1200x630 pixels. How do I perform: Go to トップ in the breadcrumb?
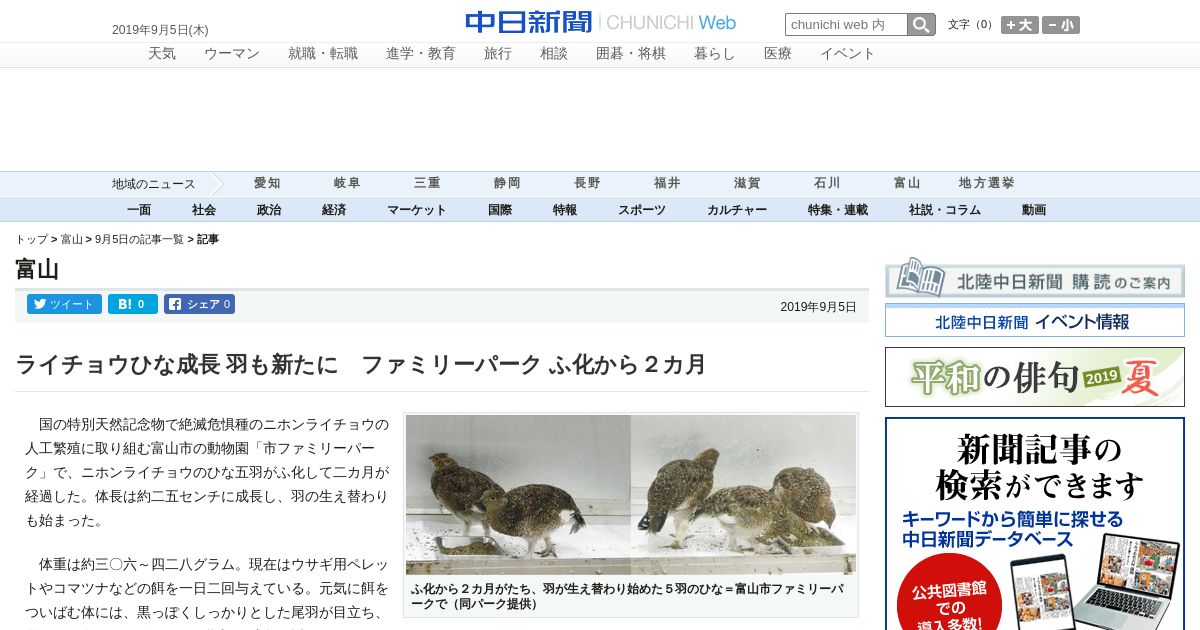(31, 240)
